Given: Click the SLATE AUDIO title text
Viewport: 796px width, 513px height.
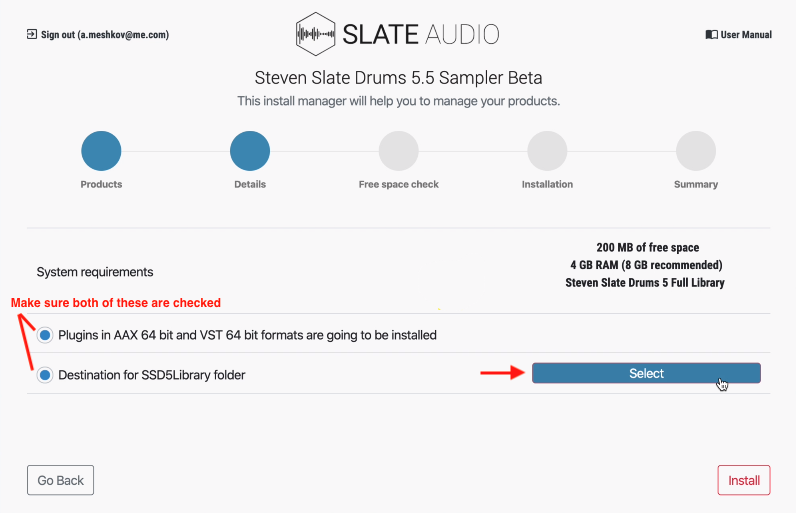Looking at the screenshot, I should tap(420, 34).
